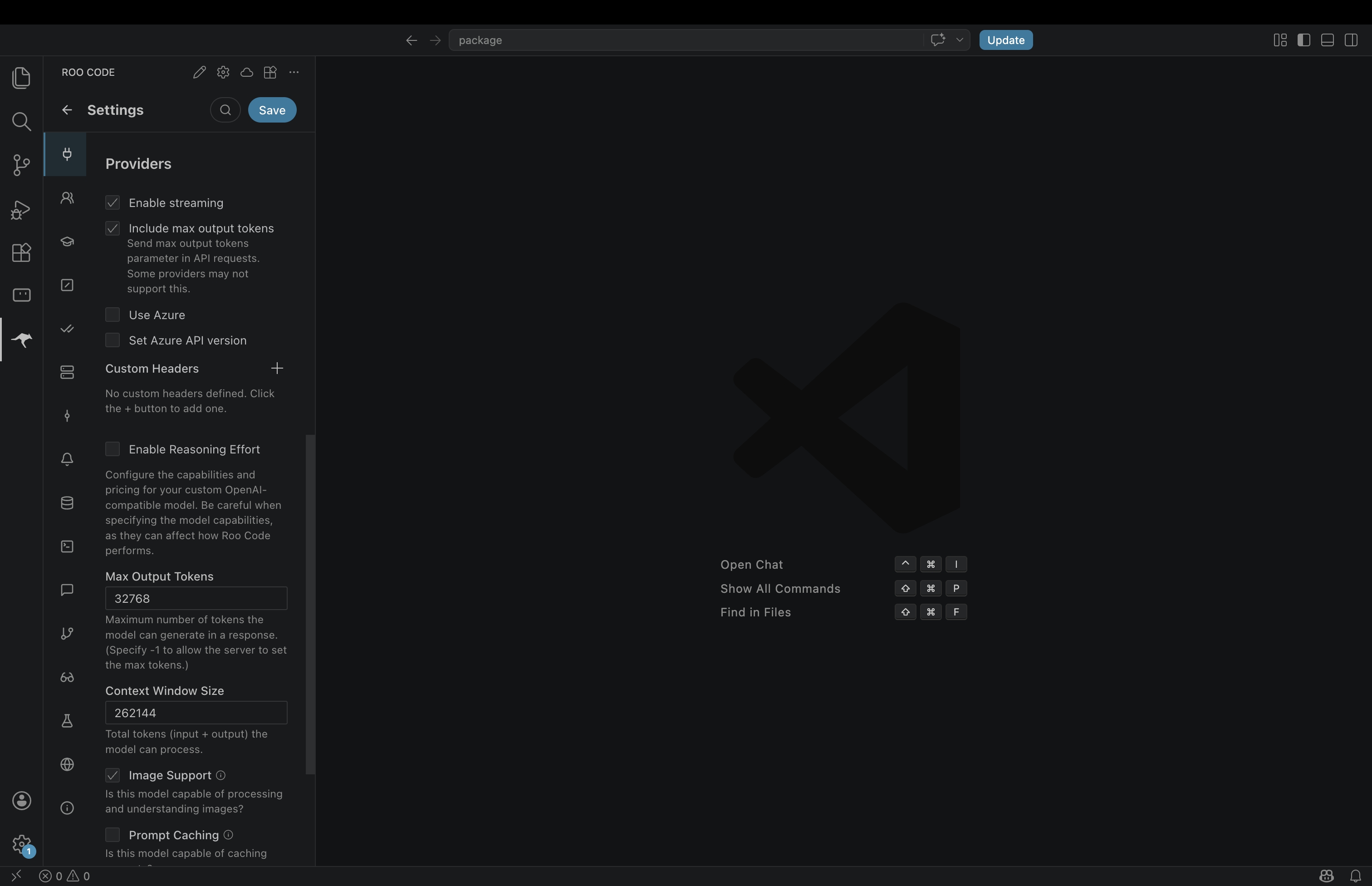Viewport: 1372px width, 886px height.
Task: Switch to the bell settings tab
Action: pos(67,459)
